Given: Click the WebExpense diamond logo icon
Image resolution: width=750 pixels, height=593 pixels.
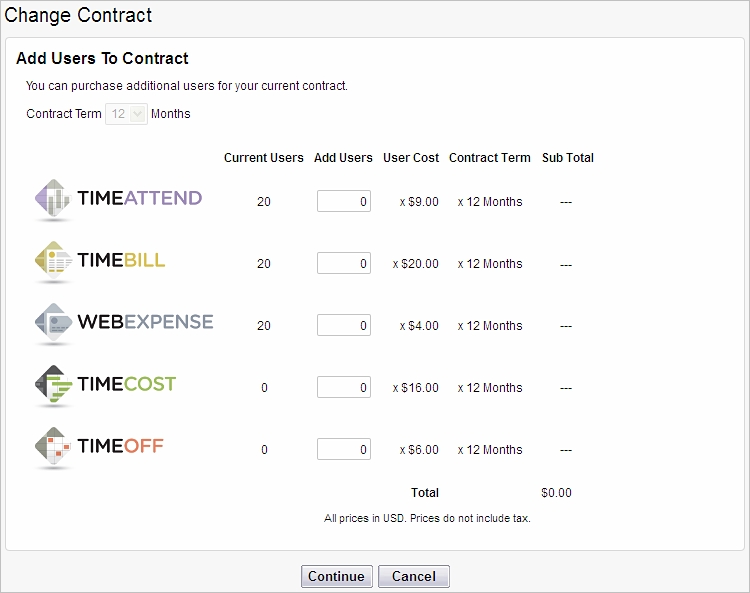Looking at the screenshot, I should click(x=53, y=322).
